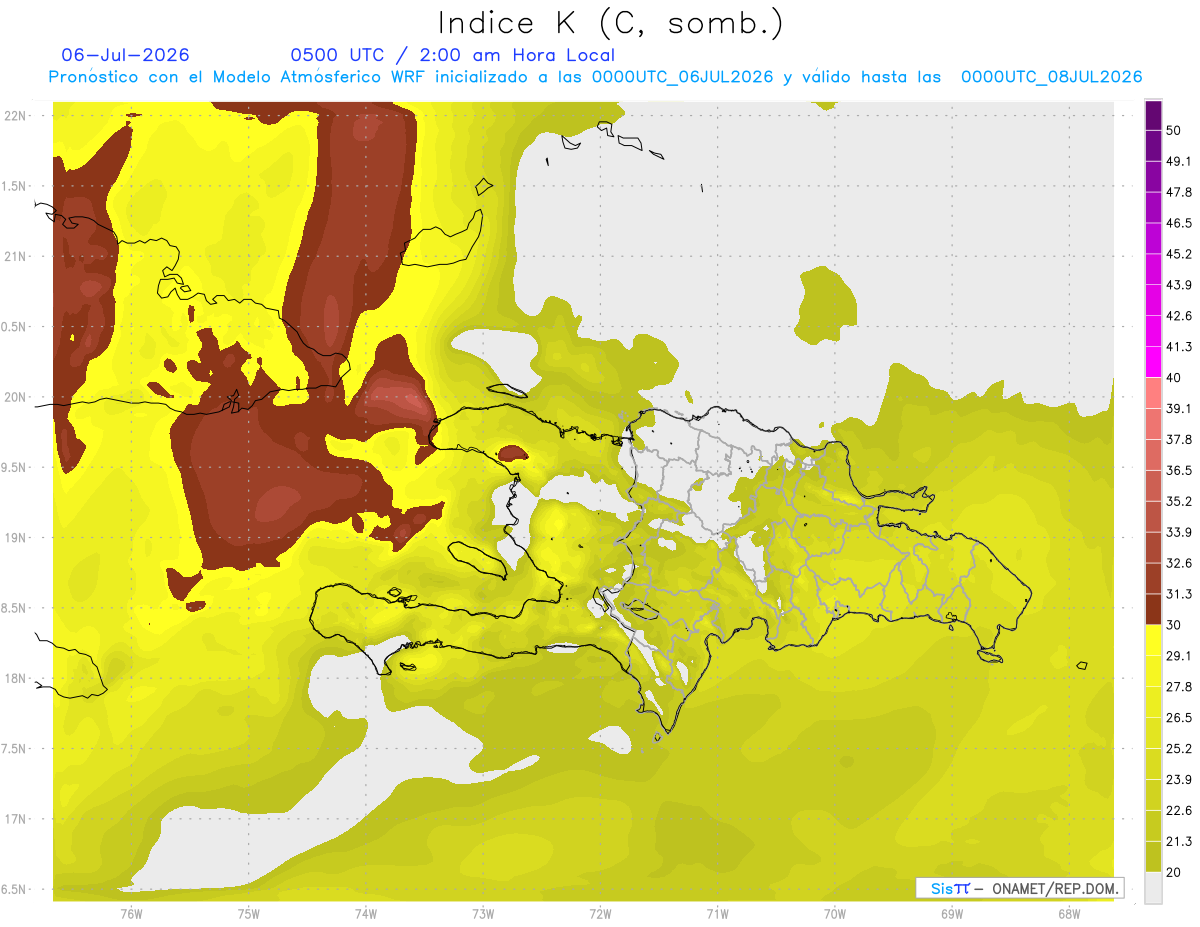The height and width of the screenshot is (927, 1200).
Task: Click the longitude label "69W"
Action: point(951,914)
